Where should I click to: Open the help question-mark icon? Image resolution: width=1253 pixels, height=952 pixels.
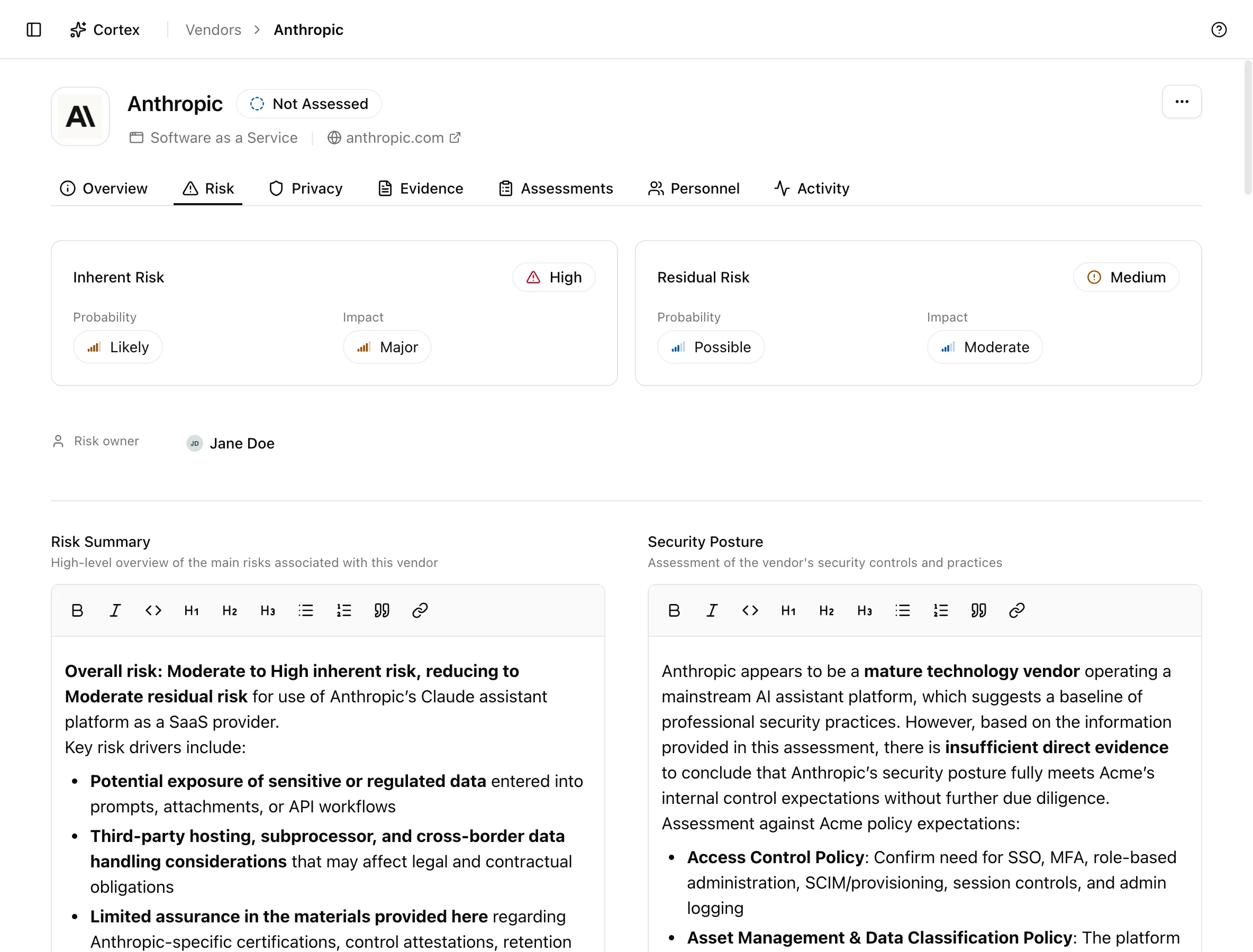1219,30
